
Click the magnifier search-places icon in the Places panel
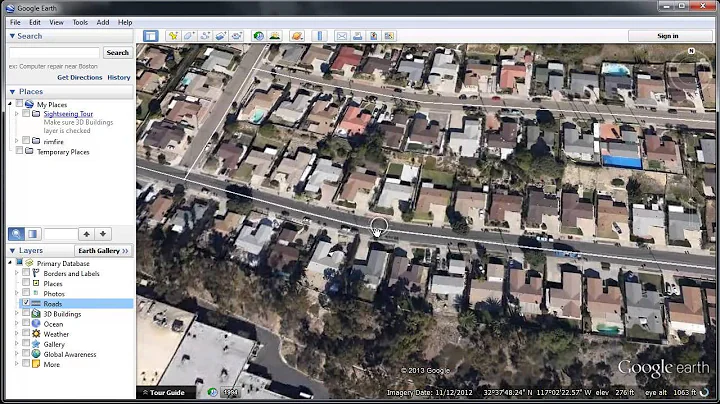point(16,234)
